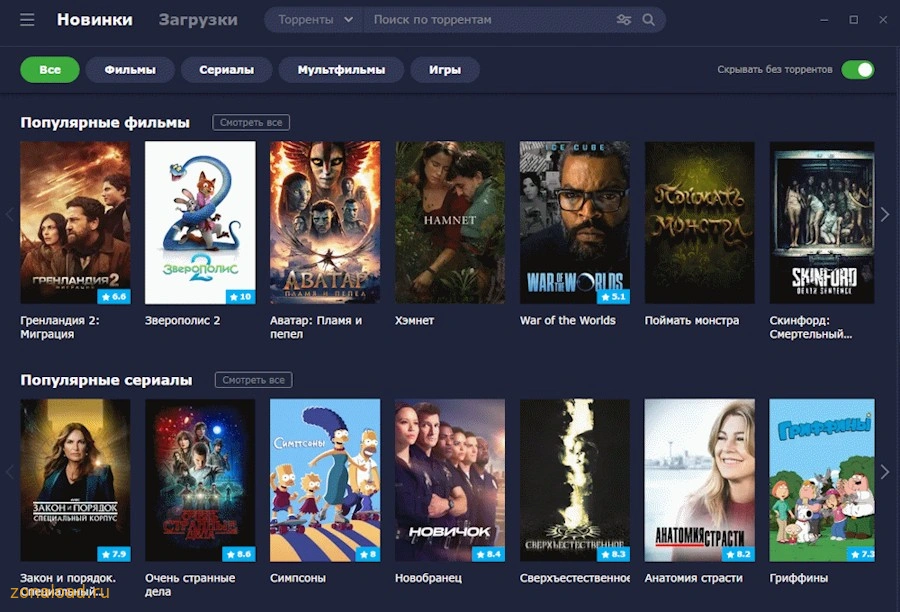The width and height of the screenshot is (900, 612).
Task: Click 6.6 rating badge on Гренландия 2
Action: pos(114,296)
